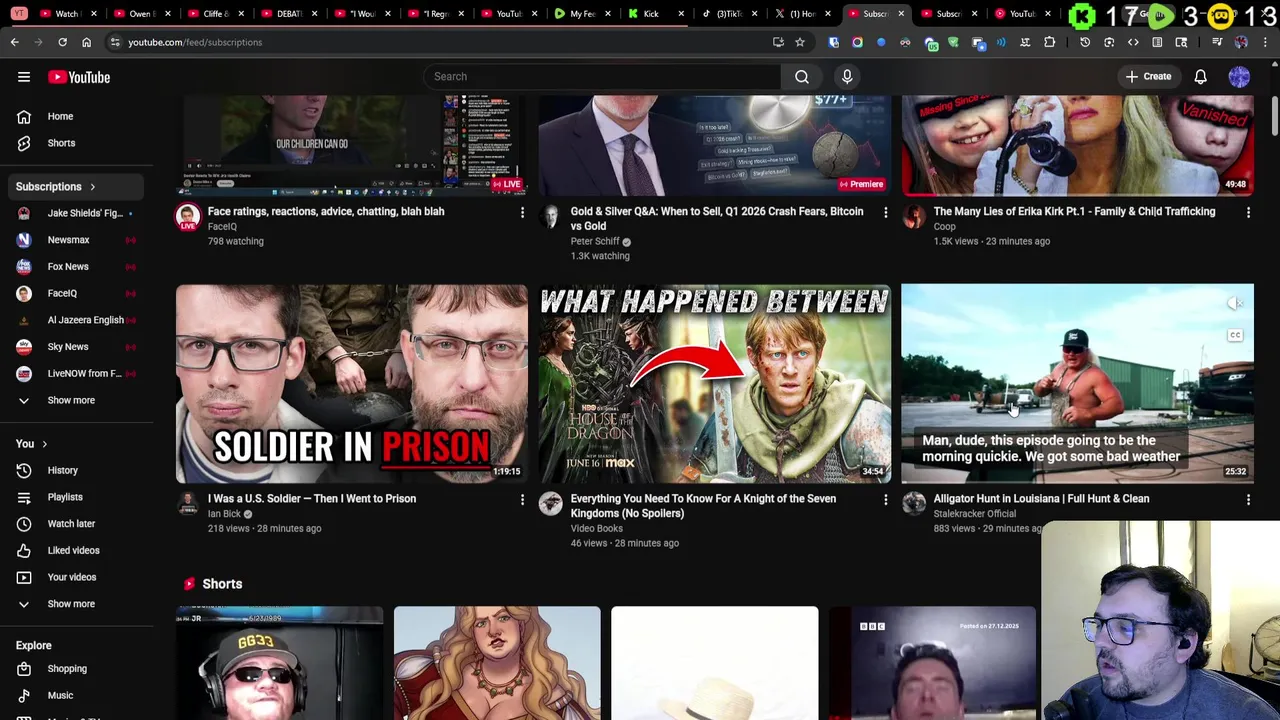Viewport: 1280px width, 720px height.
Task: Click the address bar URL
Action: tap(195, 42)
